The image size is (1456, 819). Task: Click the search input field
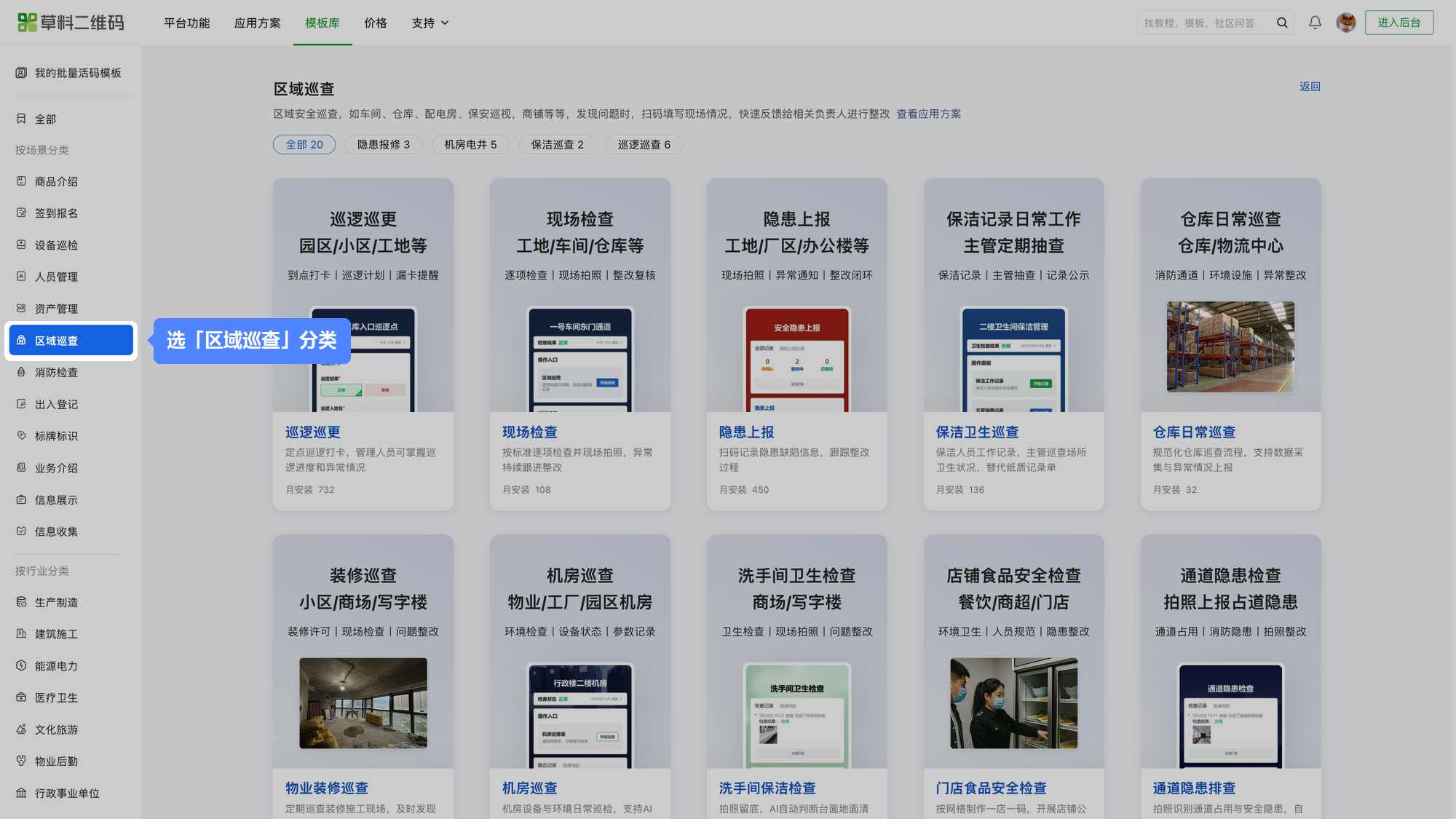pos(1207,23)
